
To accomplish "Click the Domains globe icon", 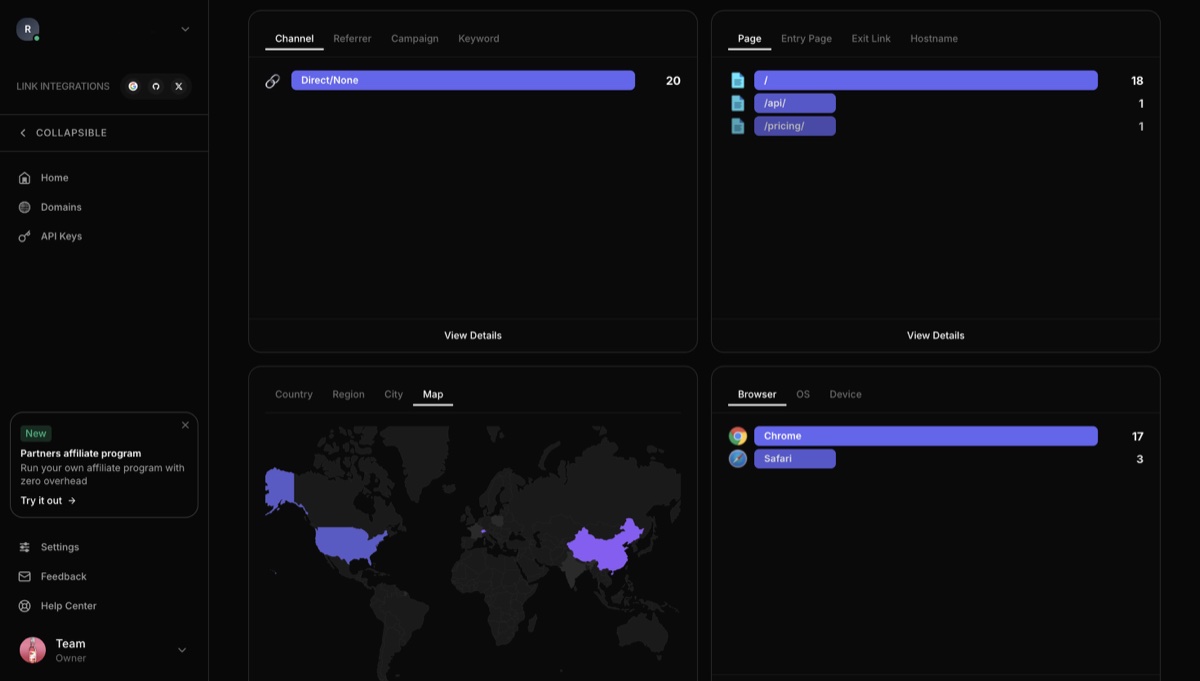I will coord(24,207).
